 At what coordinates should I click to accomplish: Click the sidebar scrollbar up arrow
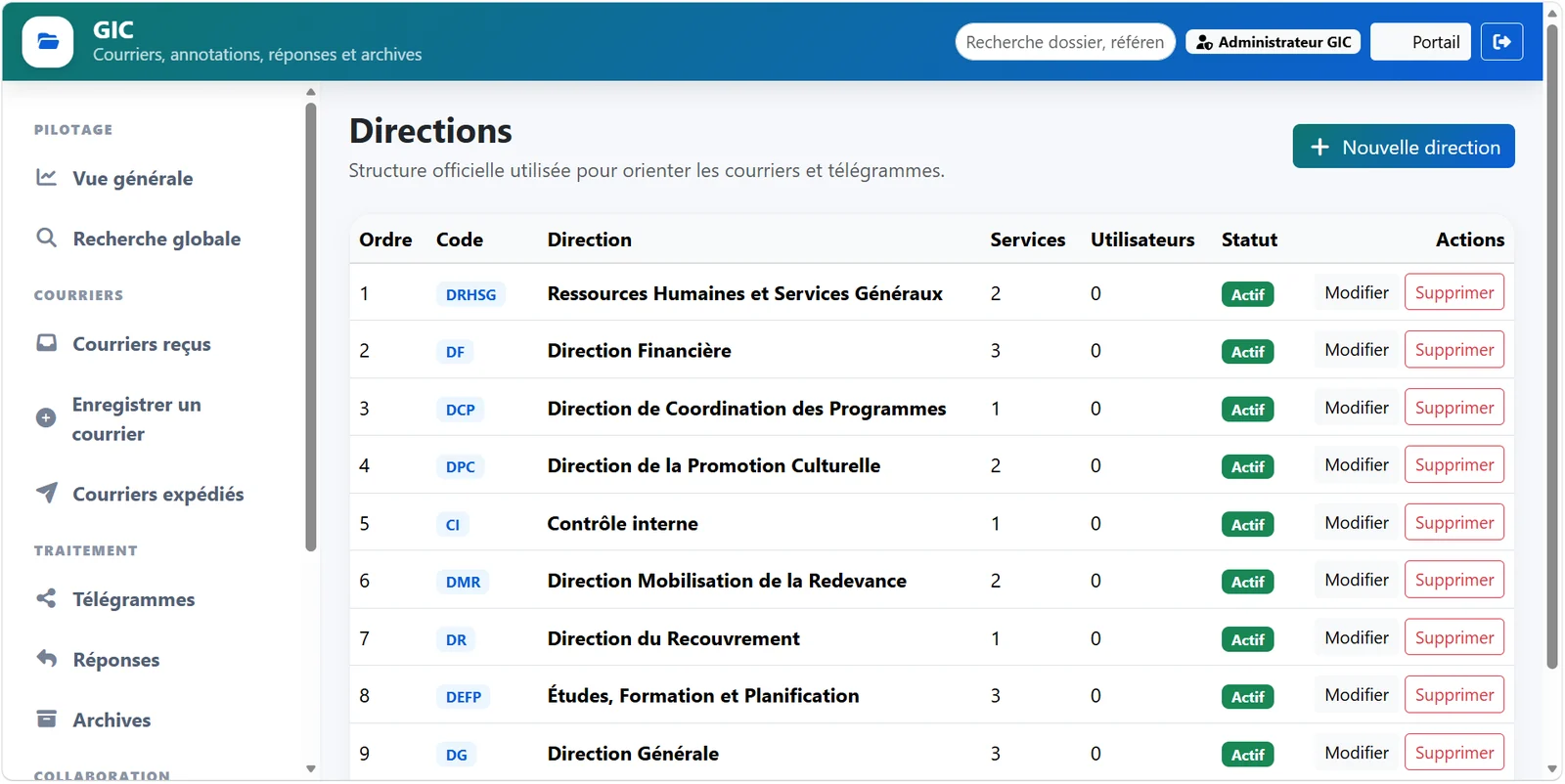(311, 92)
